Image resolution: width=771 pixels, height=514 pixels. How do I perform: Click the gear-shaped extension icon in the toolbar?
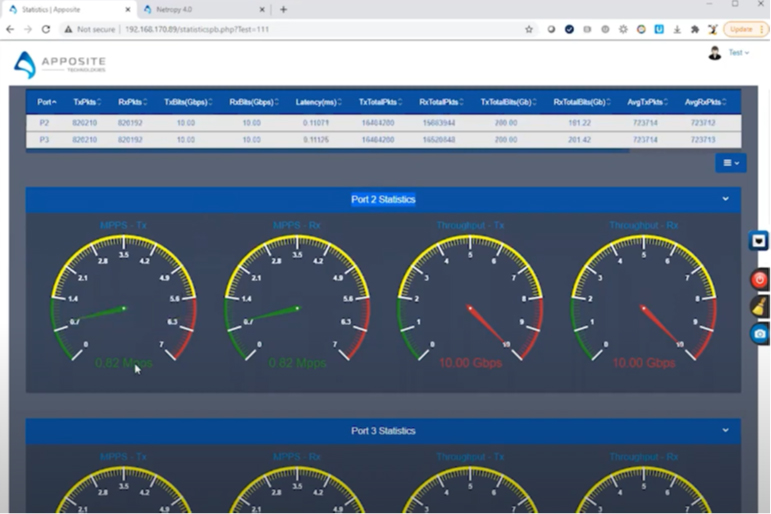point(623,30)
